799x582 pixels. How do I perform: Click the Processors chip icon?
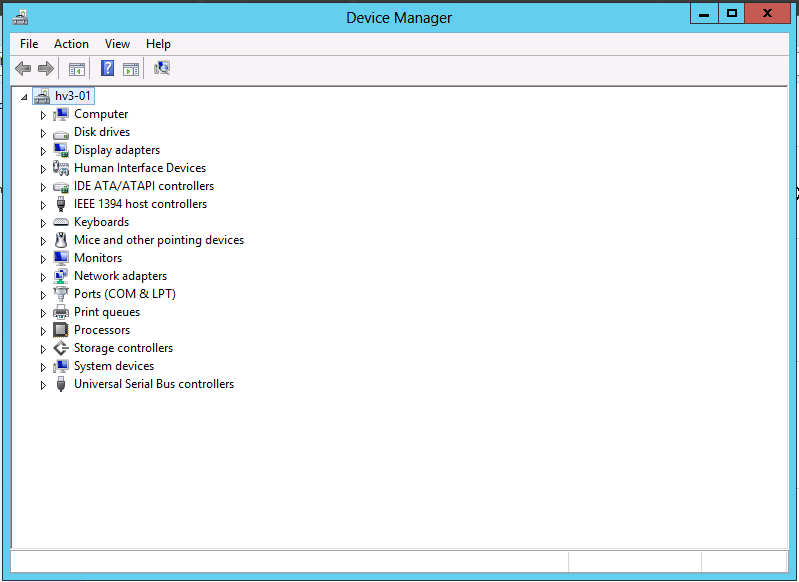tap(61, 330)
